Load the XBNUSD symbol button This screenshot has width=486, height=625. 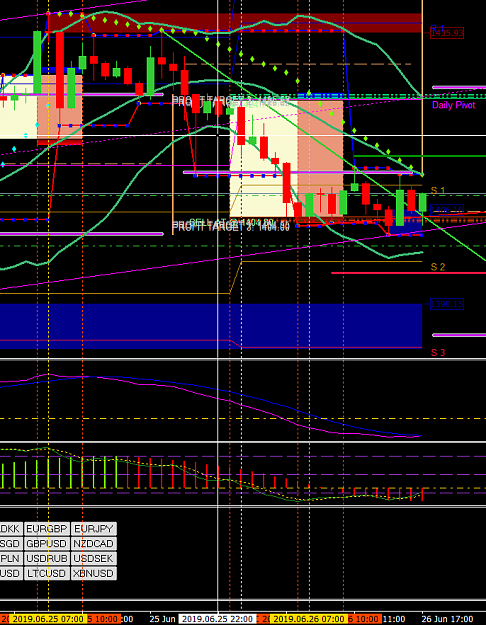coord(94,573)
